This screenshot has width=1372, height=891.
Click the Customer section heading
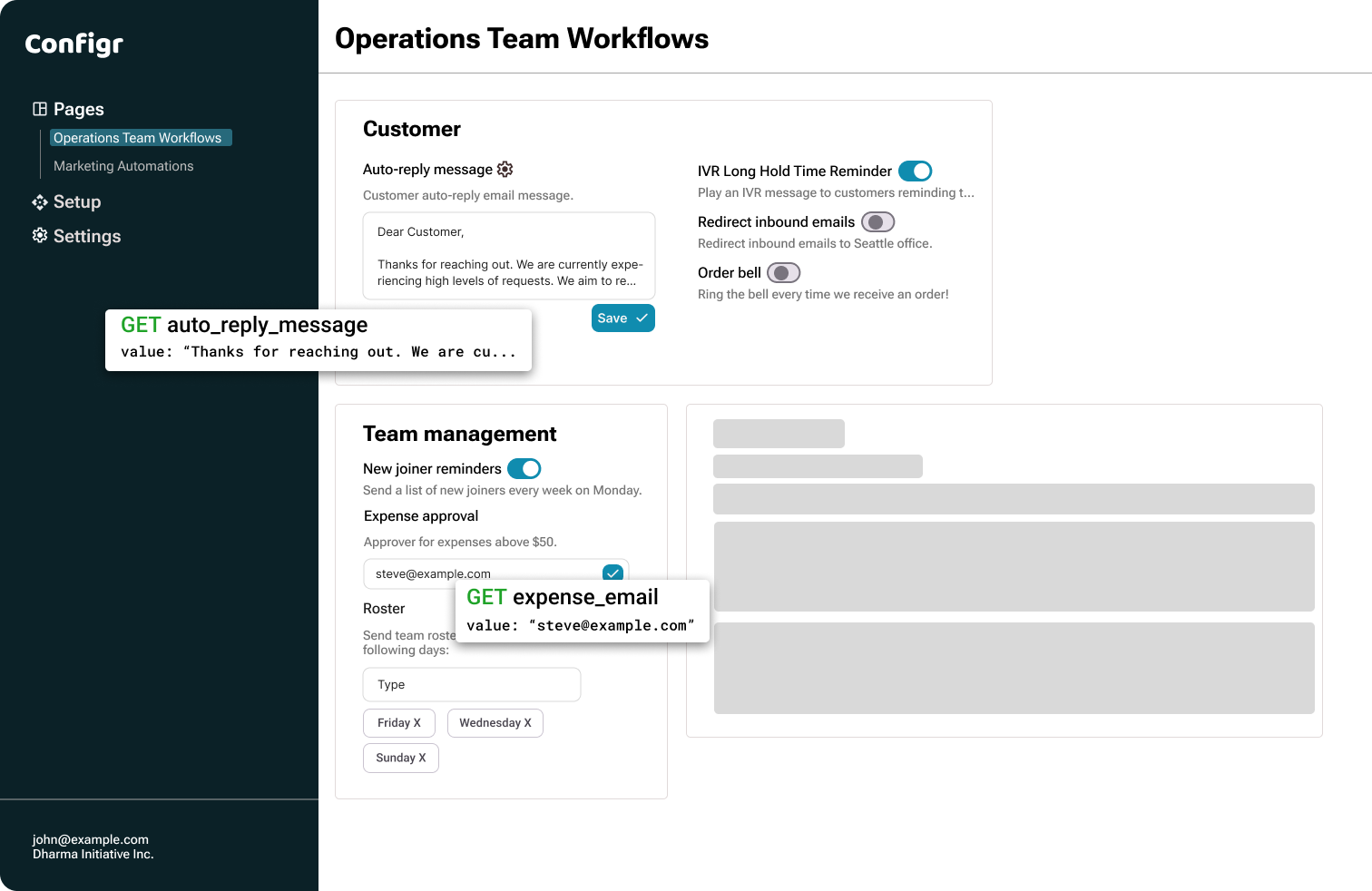point(412,129)
